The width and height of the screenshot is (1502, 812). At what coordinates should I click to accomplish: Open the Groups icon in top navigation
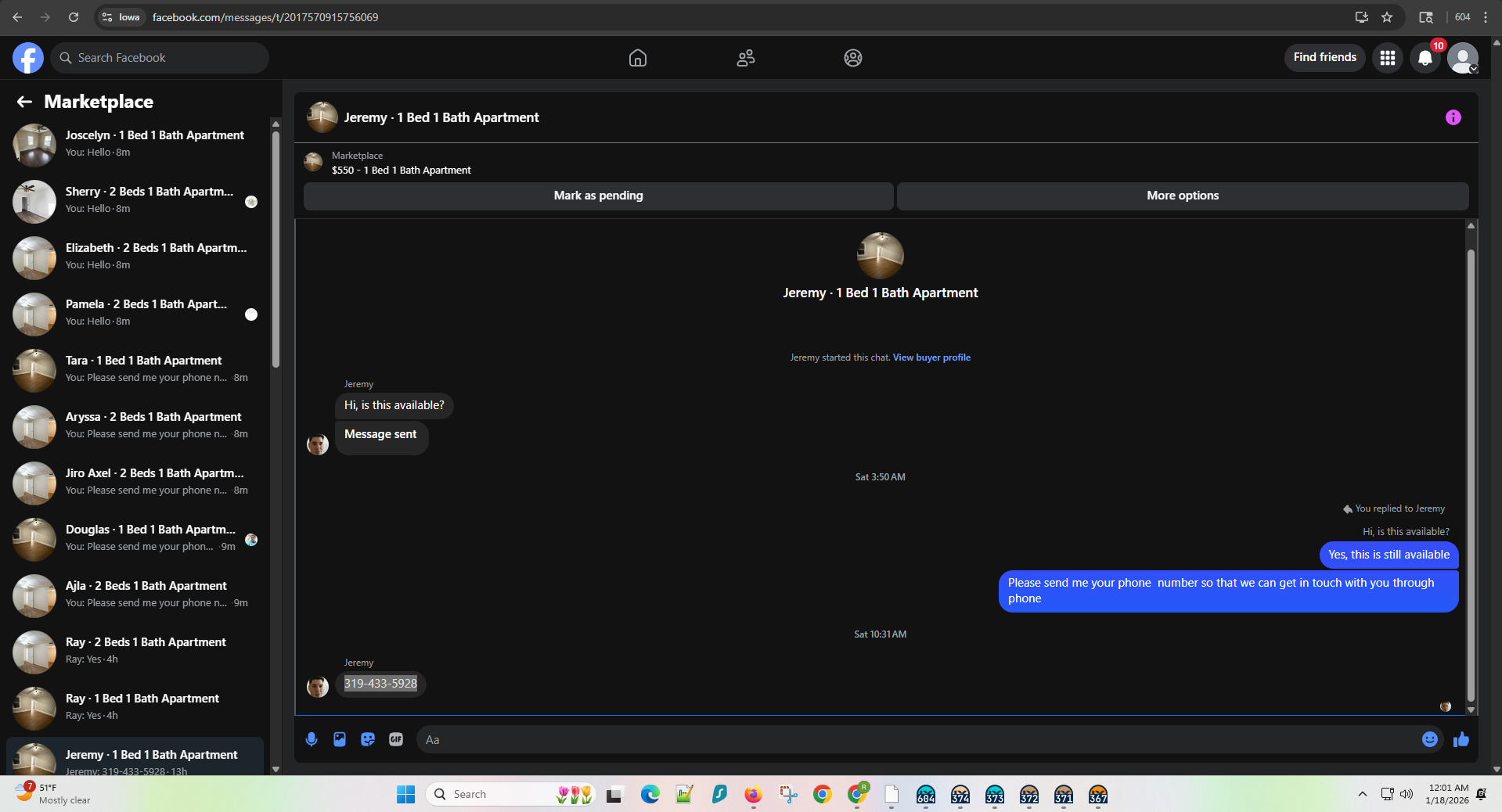coord(853,58)
